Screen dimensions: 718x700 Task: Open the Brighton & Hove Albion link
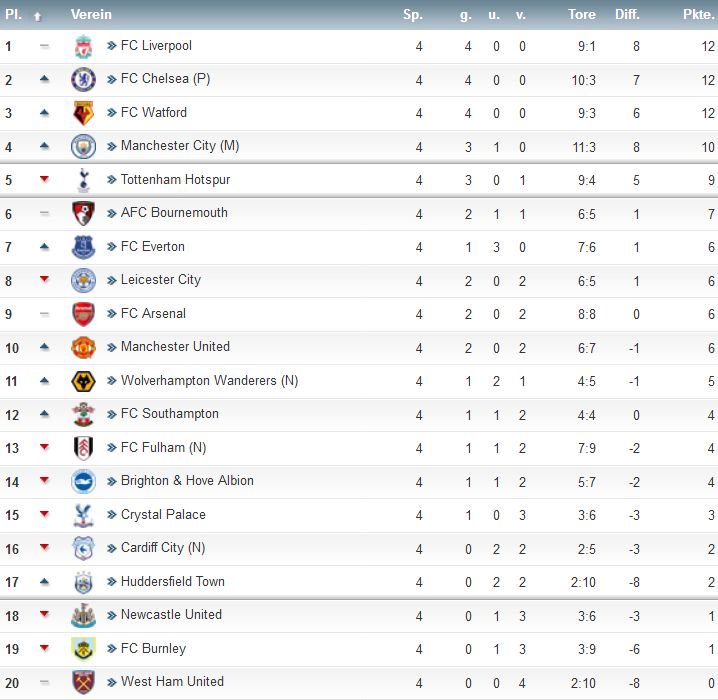point(187,481)
